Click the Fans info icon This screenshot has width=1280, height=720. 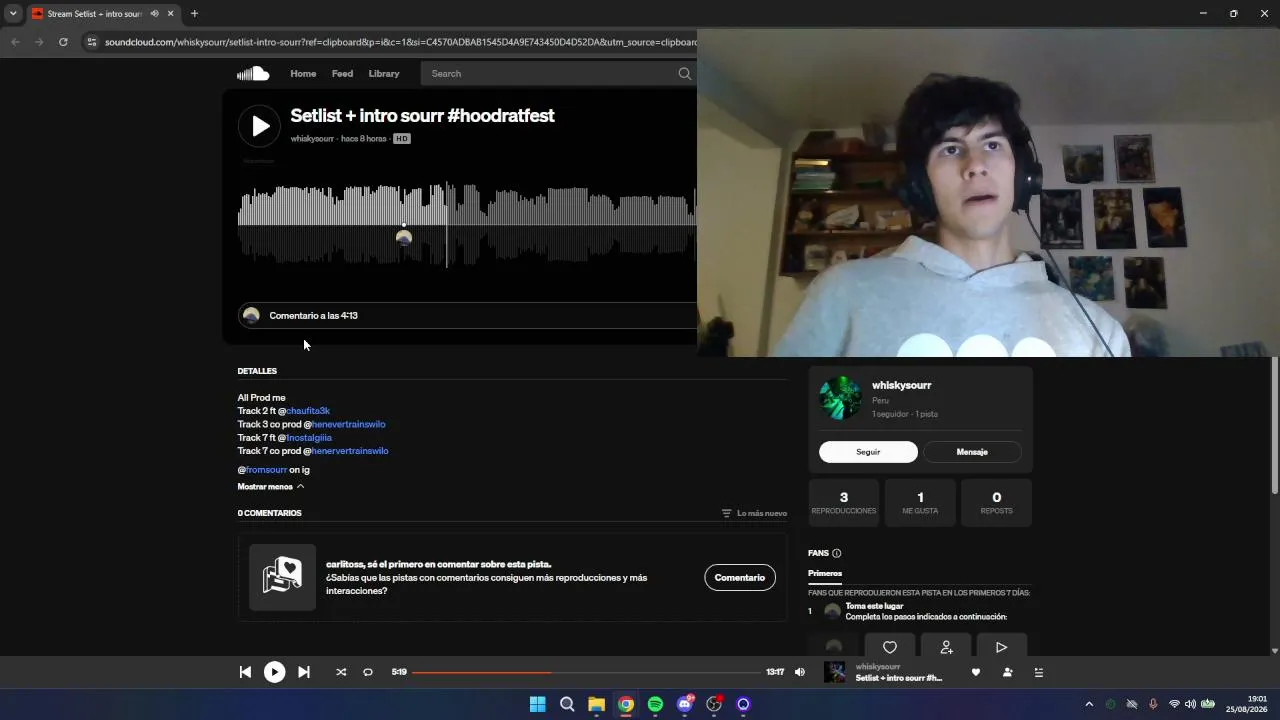tap(837, 553)
